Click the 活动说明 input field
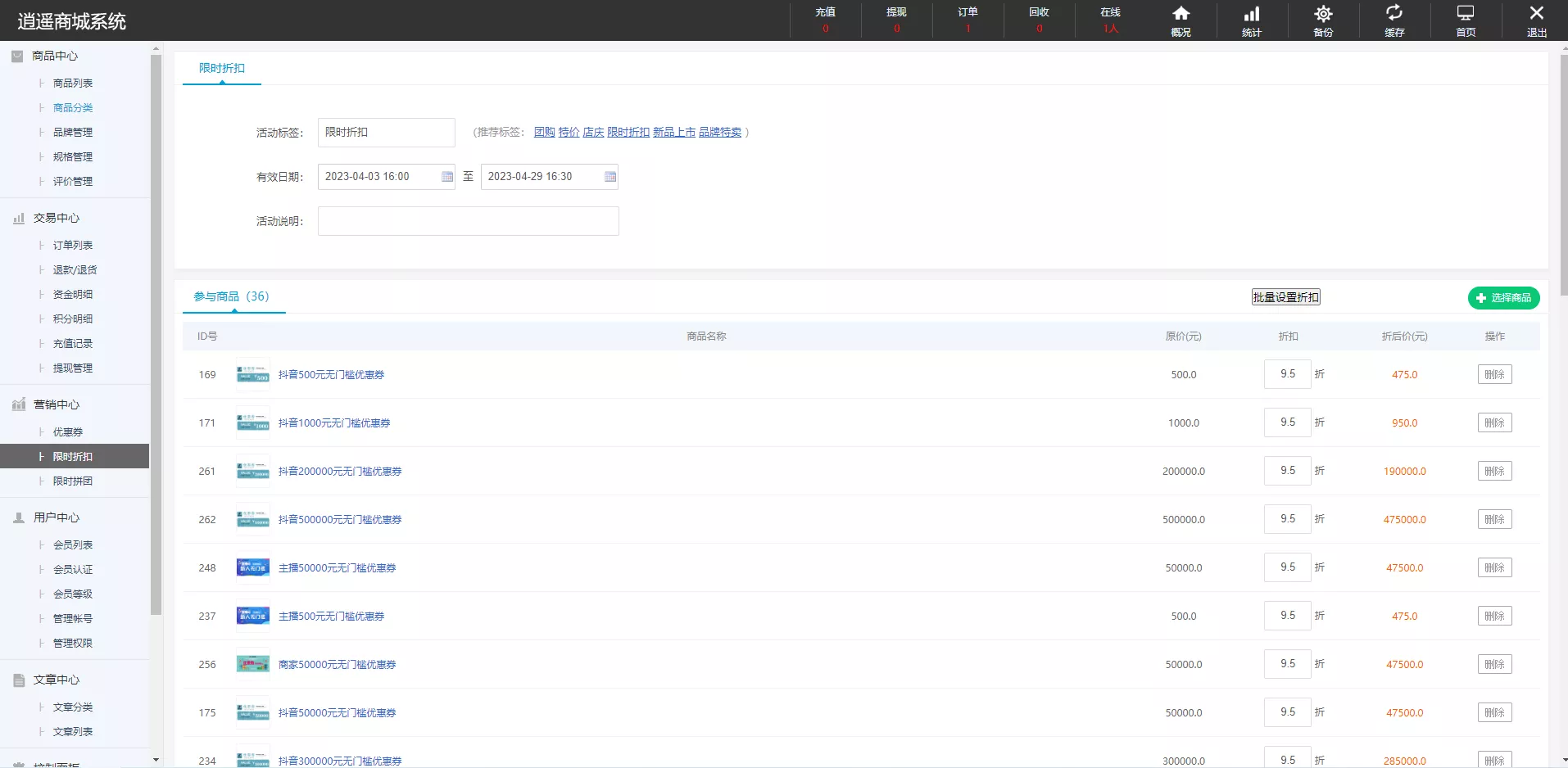The width and height of the screenshot is (1568, 768). coord(468,221)
